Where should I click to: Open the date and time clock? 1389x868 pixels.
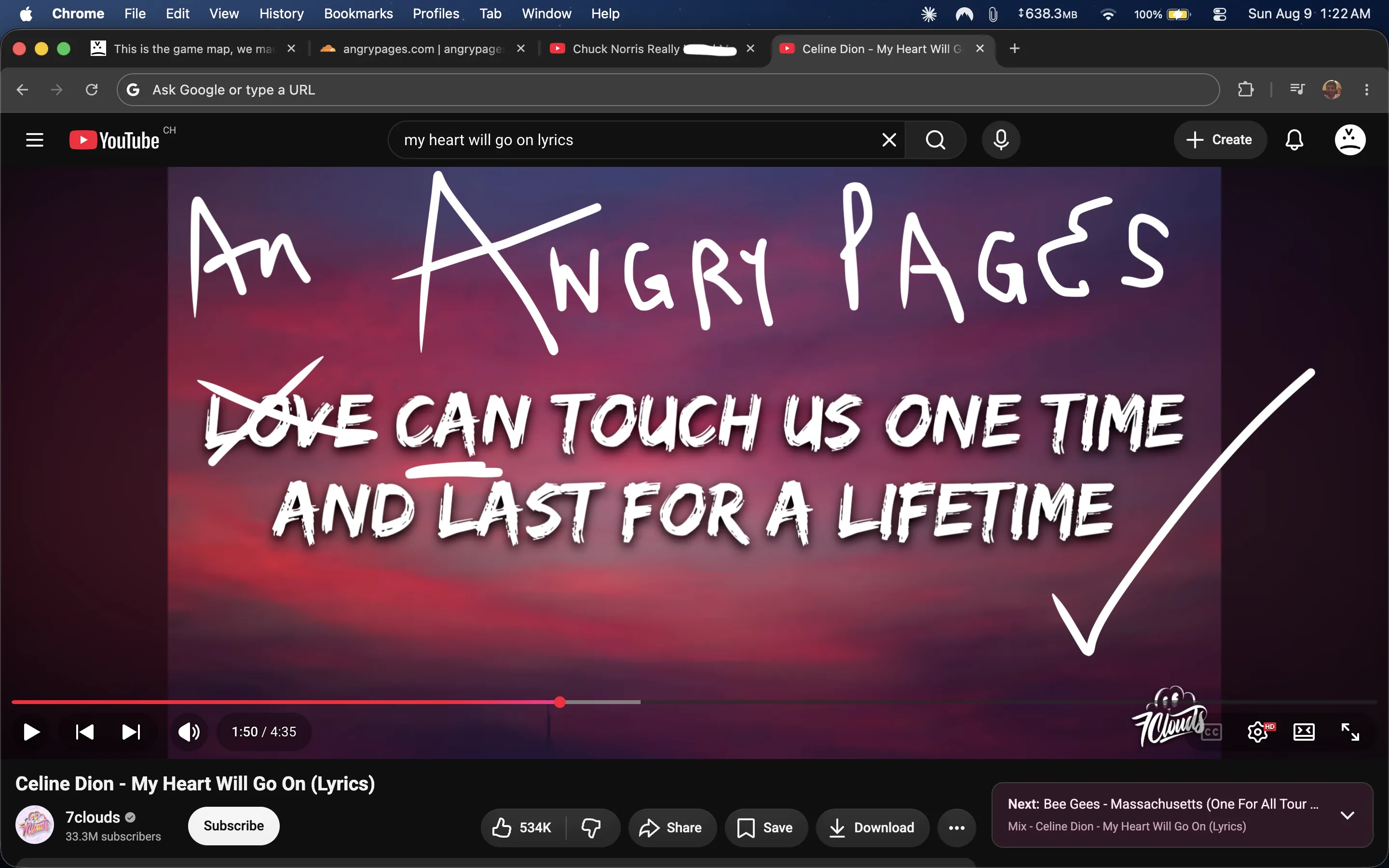click(1309, 14)
